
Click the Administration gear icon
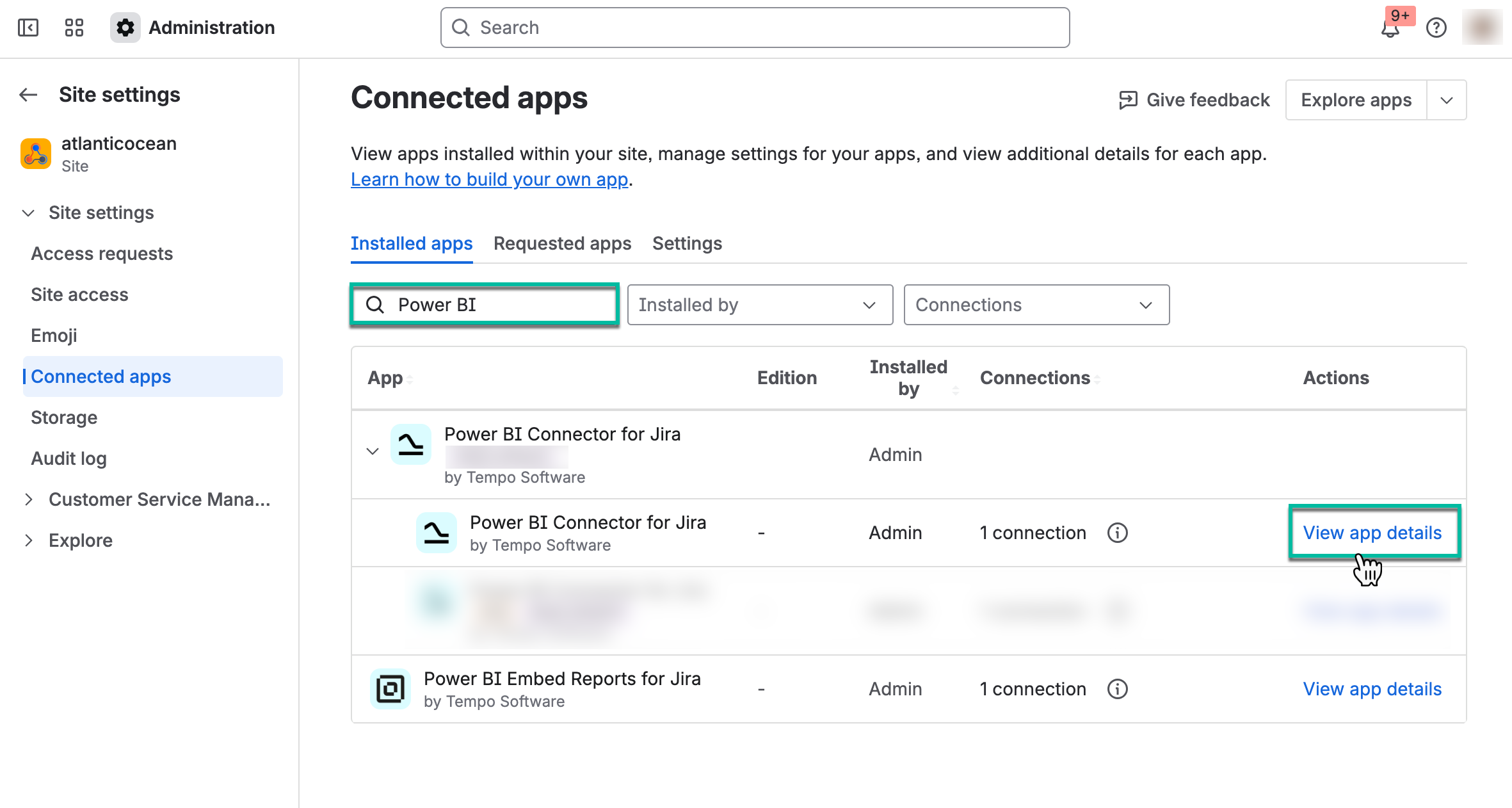click(125, 28)
